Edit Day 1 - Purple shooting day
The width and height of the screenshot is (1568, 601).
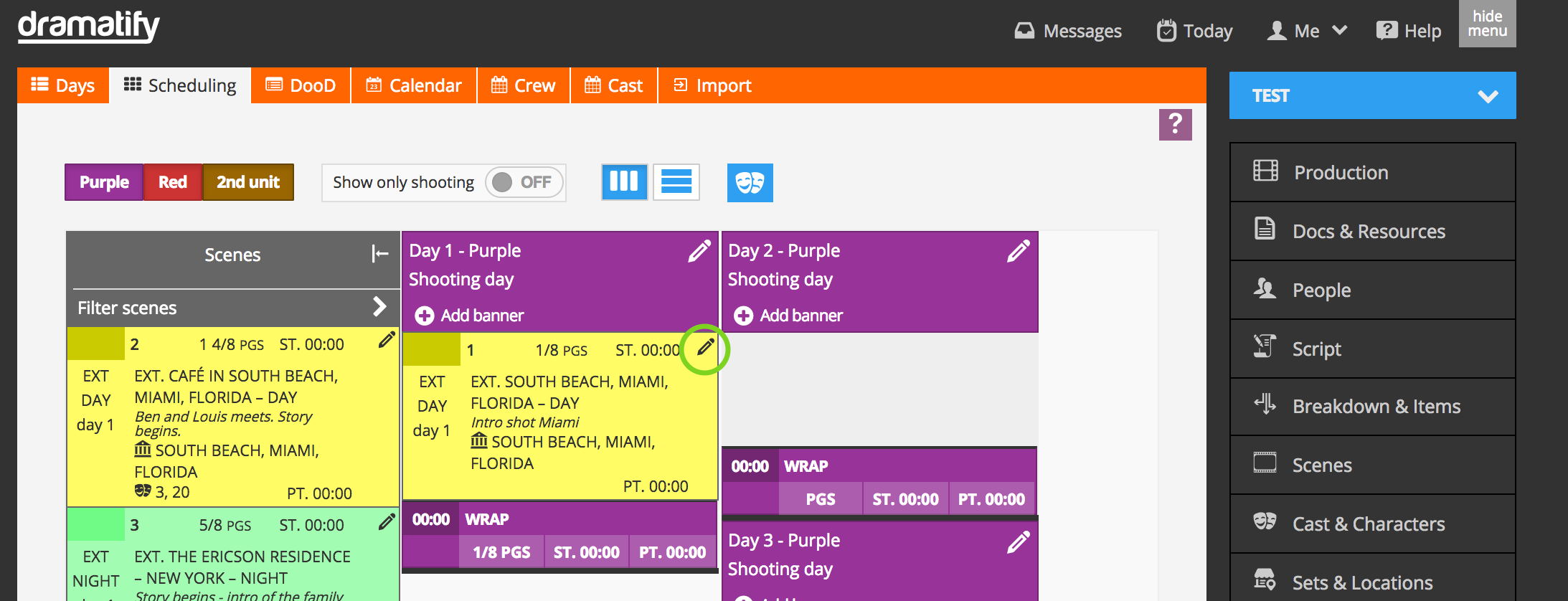pos(699,252)
